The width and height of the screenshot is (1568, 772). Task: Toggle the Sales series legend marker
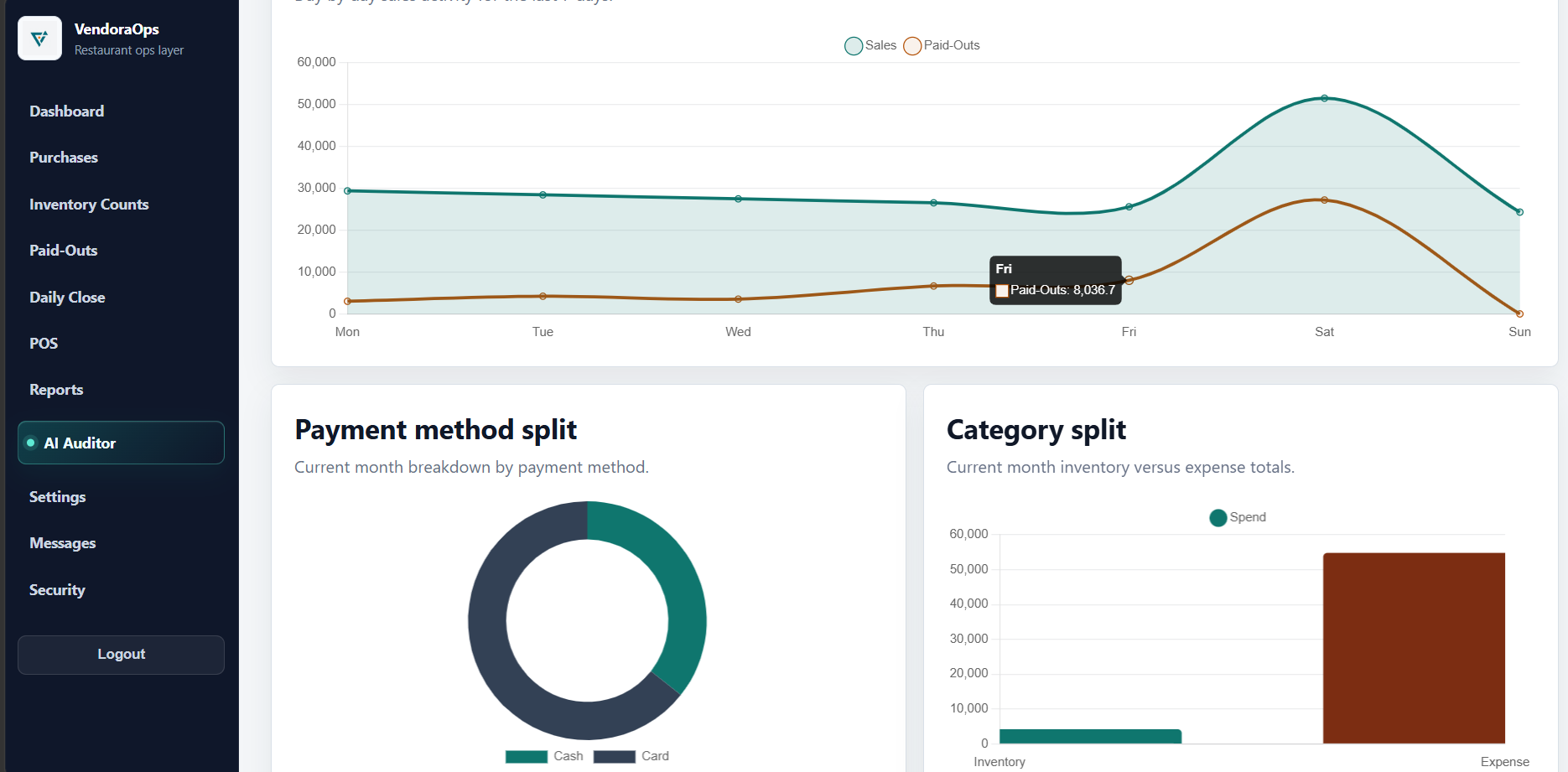(854, 46)
